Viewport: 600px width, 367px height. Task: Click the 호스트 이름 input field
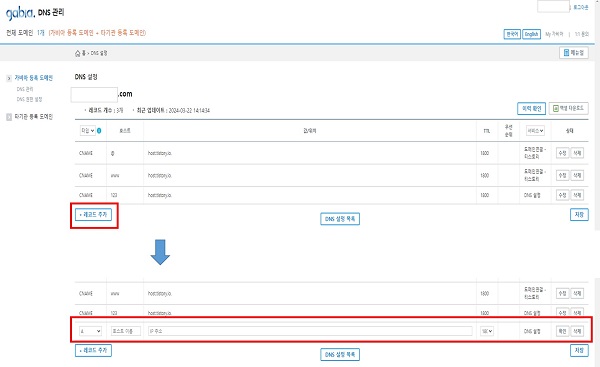[x=126, y=331]
